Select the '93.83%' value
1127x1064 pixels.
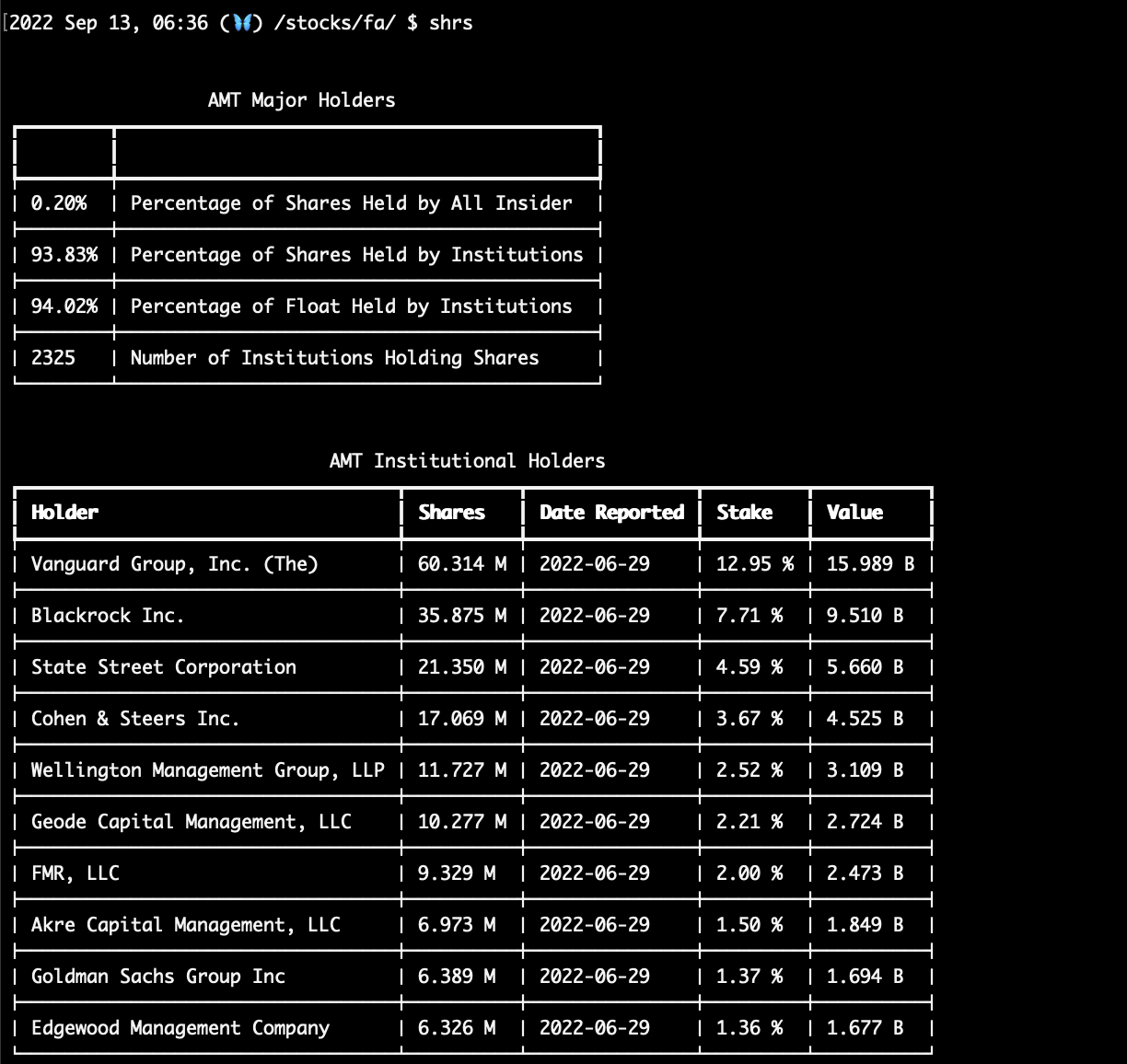(64, 255)
